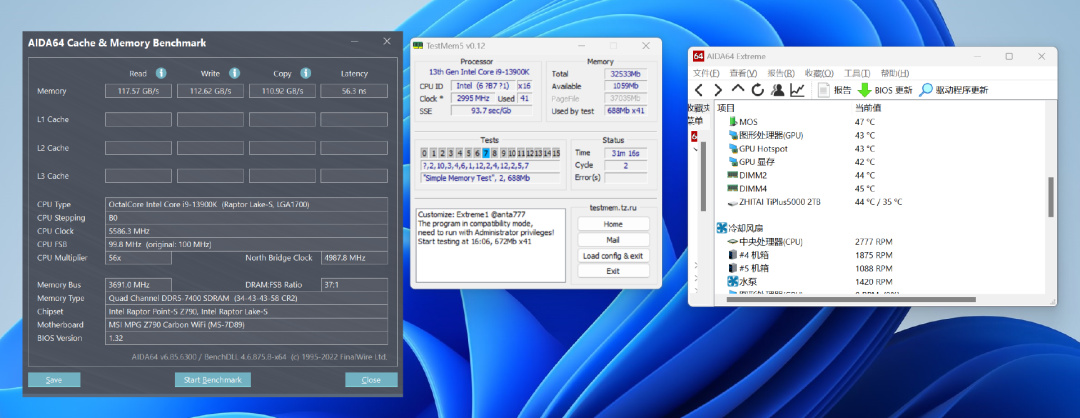Open the 工具(T) menu
This screenshot has height=418, width=1080.
856,73
